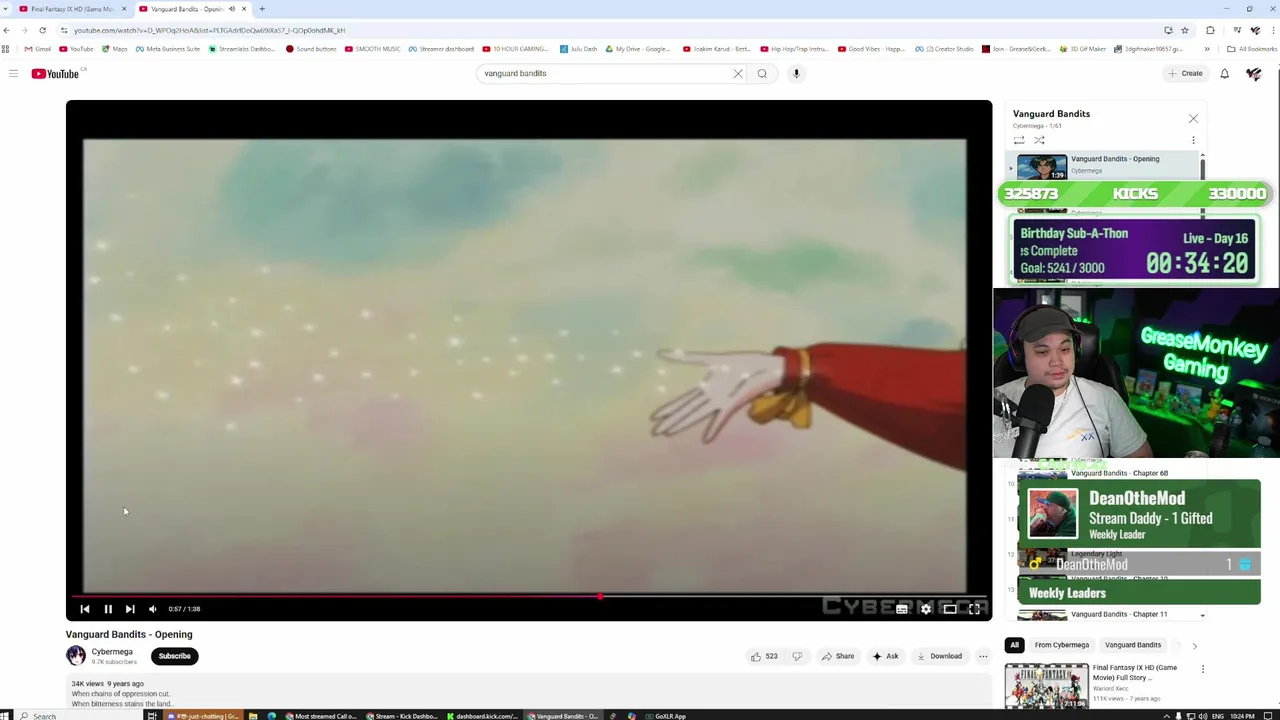Open options for Final Fantasy IX recommendation
The width and height of the screenshot is (1280, 720).
[1203, 669]
